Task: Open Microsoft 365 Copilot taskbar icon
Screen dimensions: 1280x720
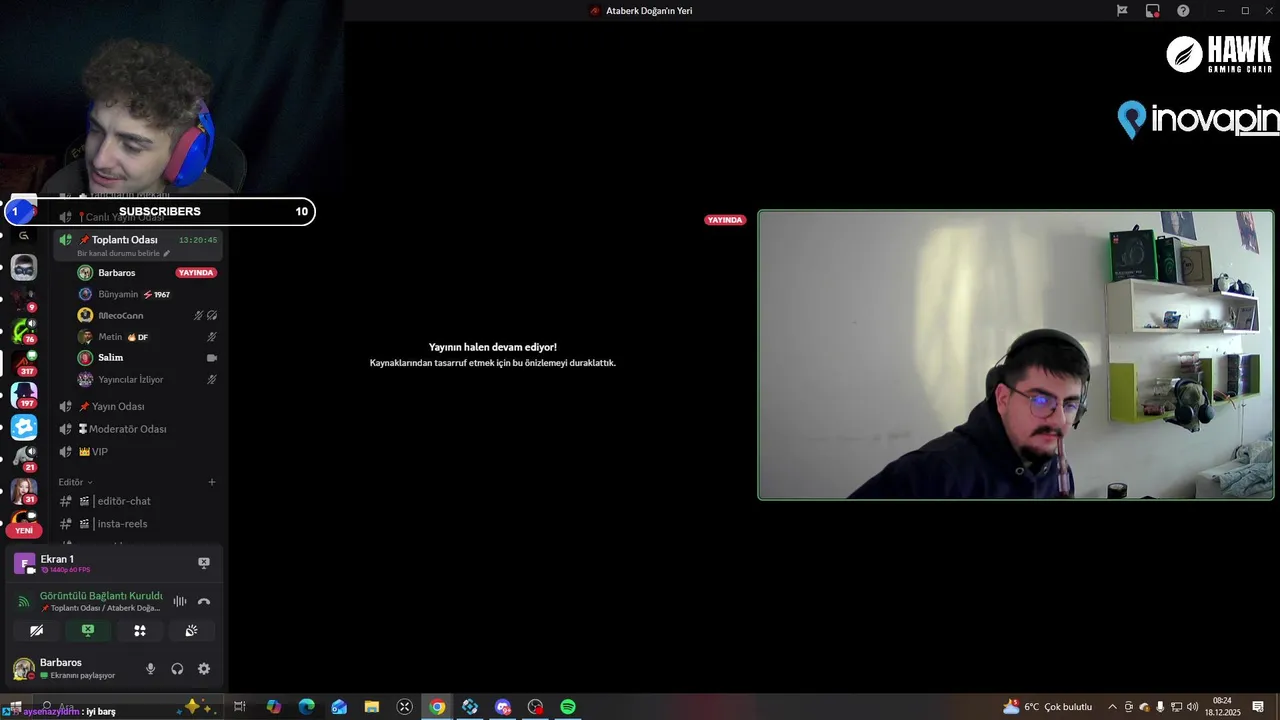Action: [274, 707]
